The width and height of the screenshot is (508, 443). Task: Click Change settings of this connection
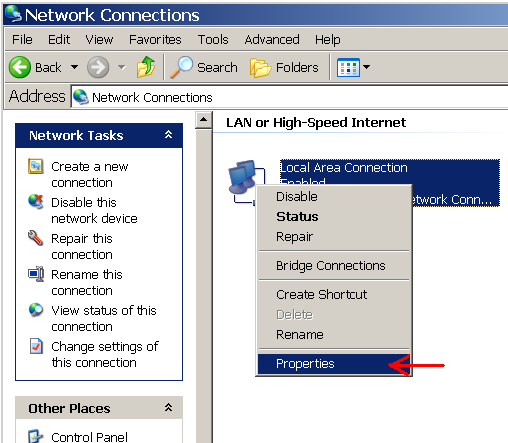click(x=105, y=354)
